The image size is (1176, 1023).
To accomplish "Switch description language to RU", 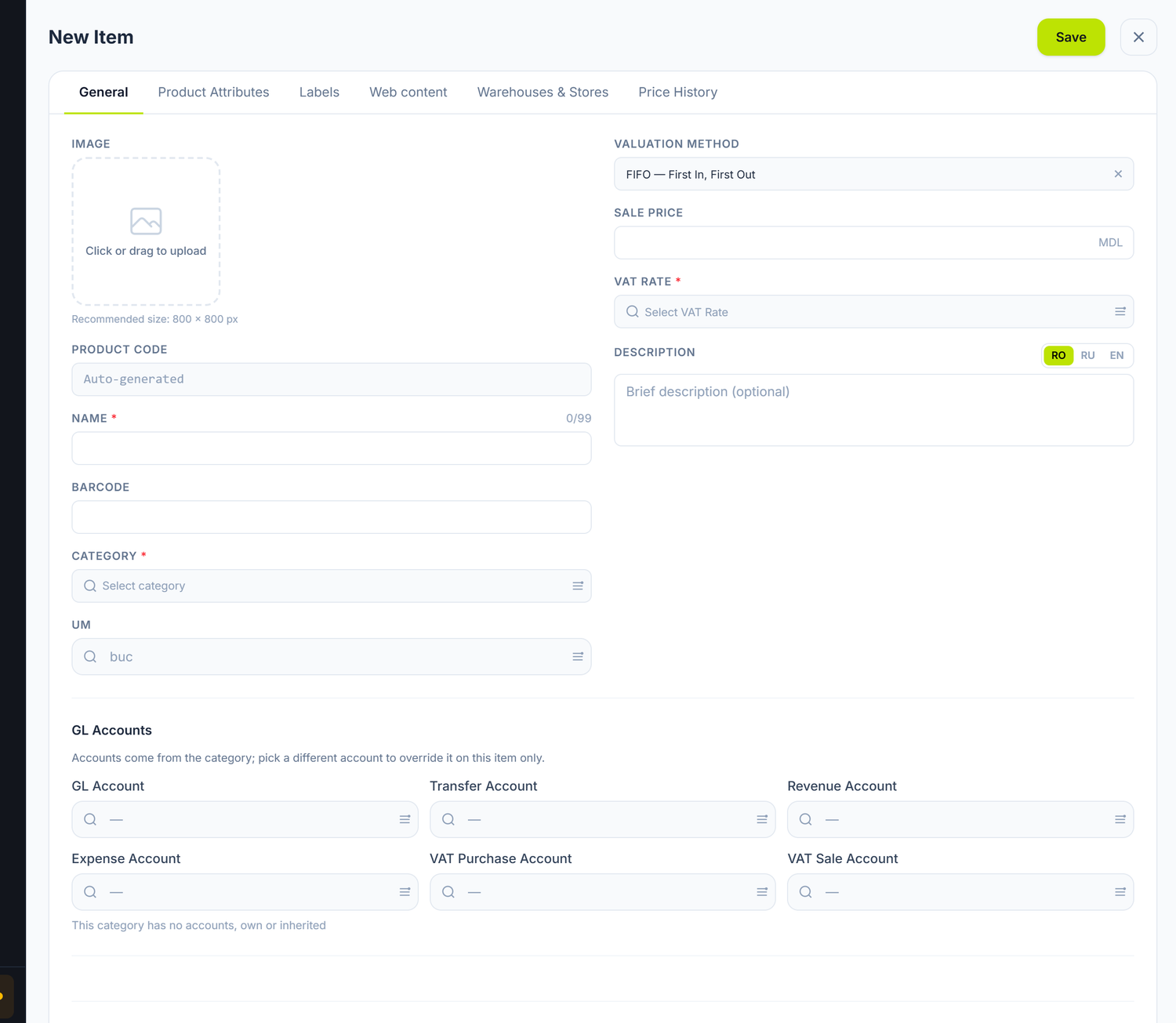I will pos(1087,355).
